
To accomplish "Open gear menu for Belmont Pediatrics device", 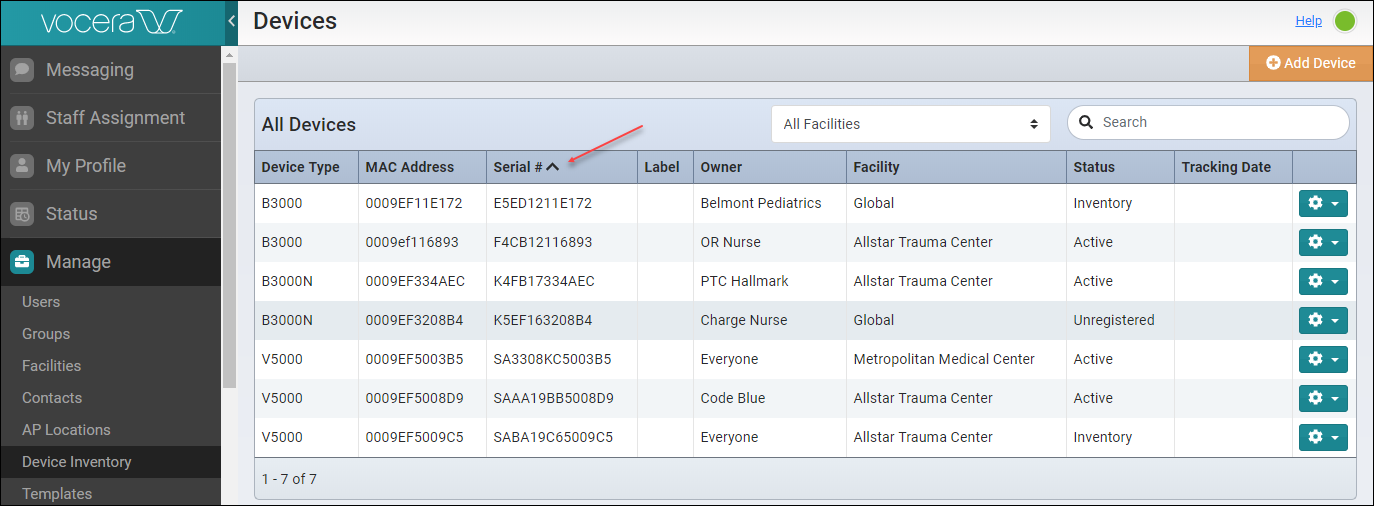I will tap(1323, 203).
